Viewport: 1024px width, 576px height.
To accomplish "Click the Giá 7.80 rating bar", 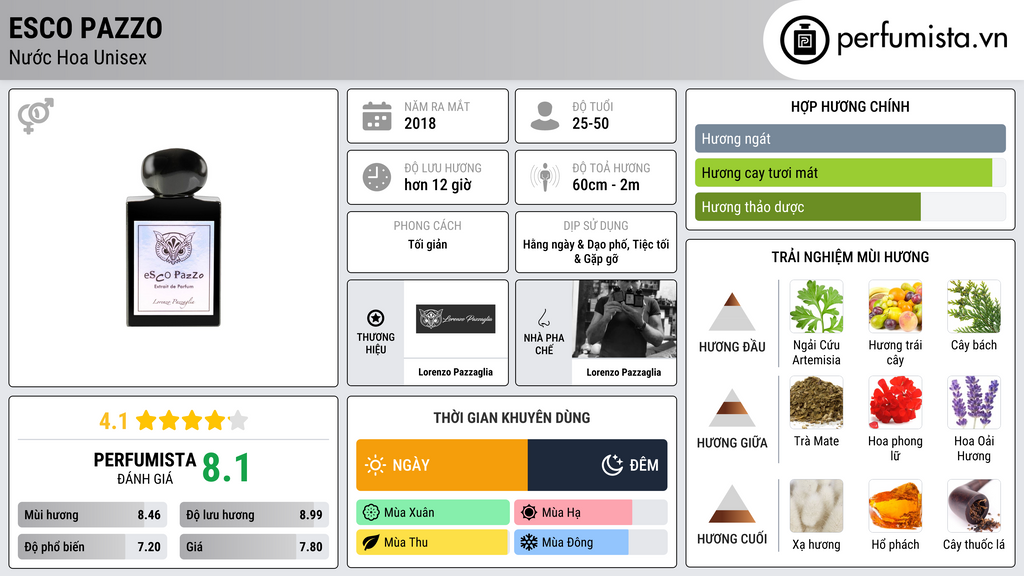I will click(254, 547).
